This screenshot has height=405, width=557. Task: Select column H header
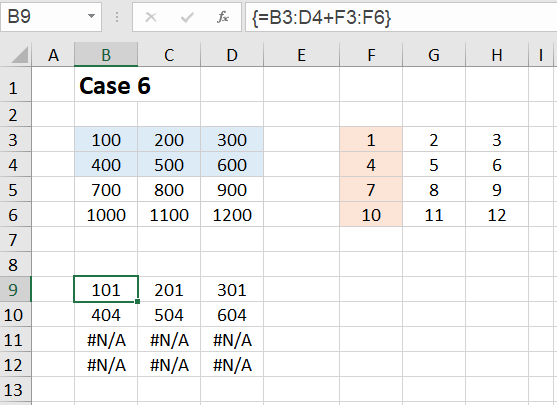[497, 55]
